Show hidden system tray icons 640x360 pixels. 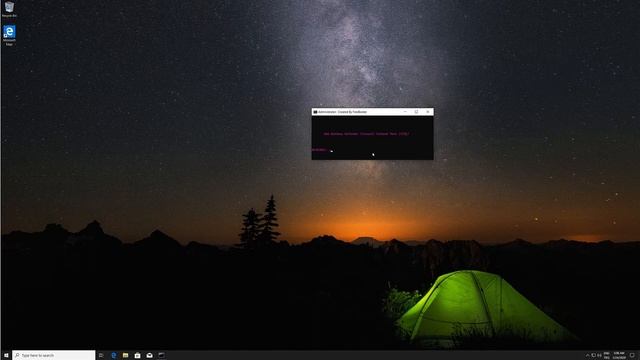587,356
